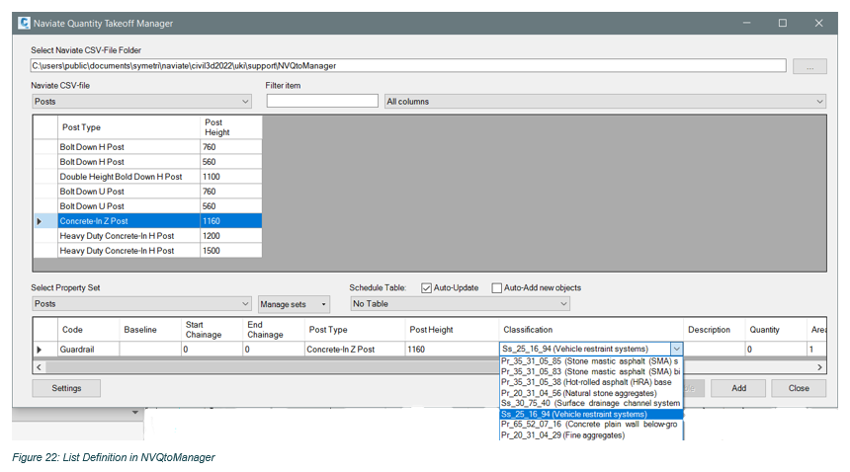Select Bolt Down H Post row with 760

point(147,147)
